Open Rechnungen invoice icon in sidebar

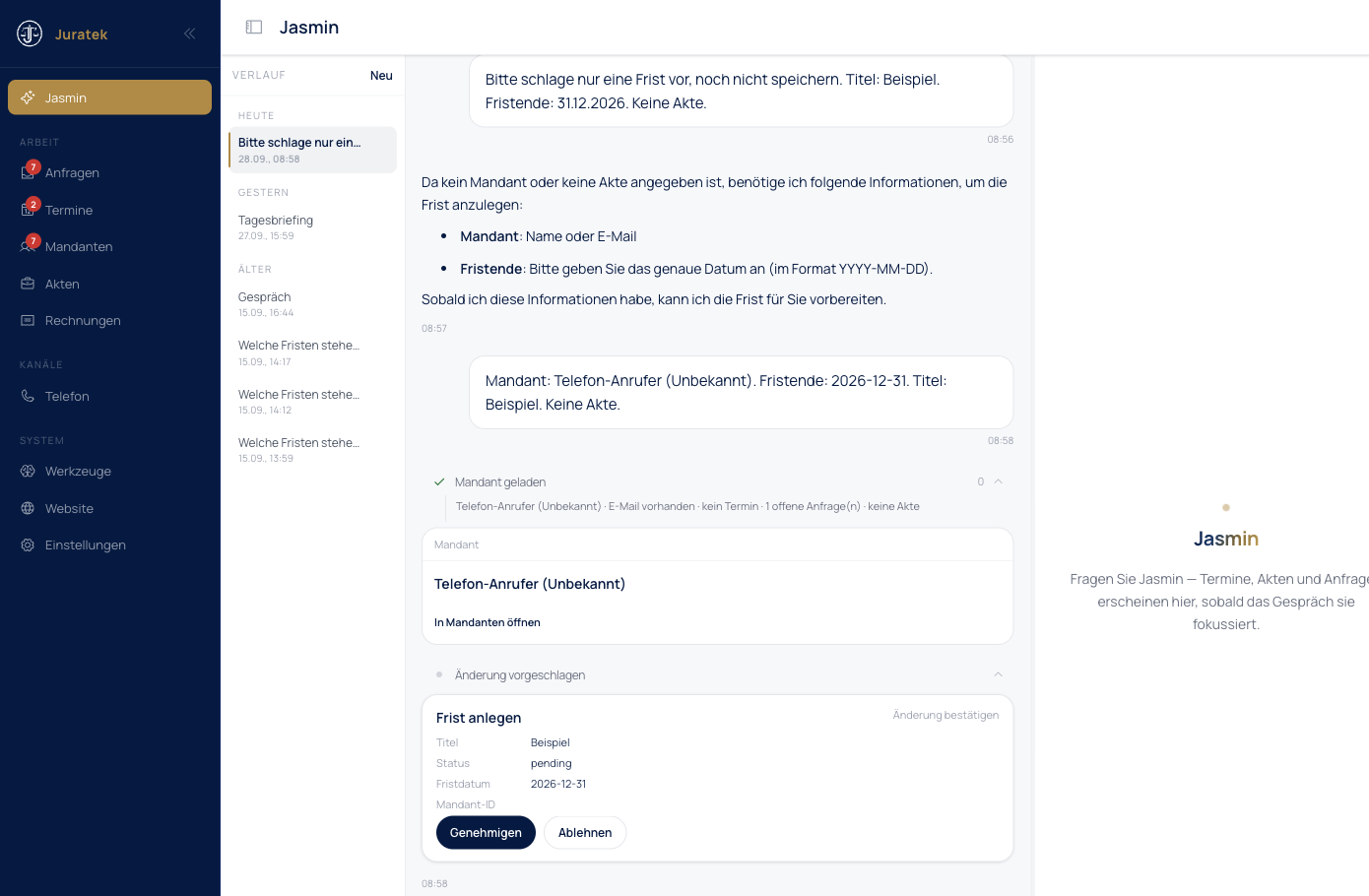28,320
